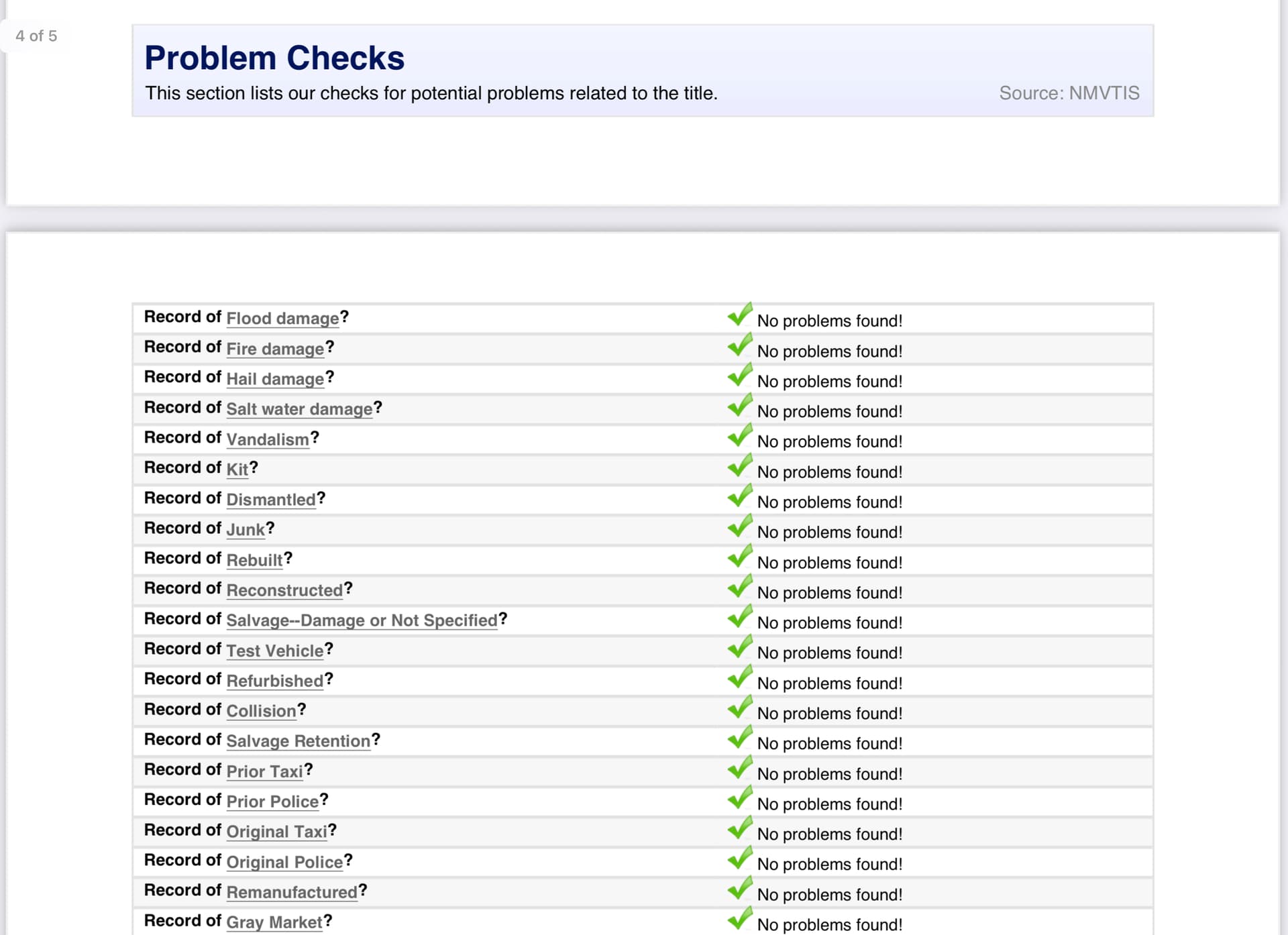The width and height of the screenshot is (1288, 935).
Task: Click the green checkmark in Collision row
Action: (740, 707)
